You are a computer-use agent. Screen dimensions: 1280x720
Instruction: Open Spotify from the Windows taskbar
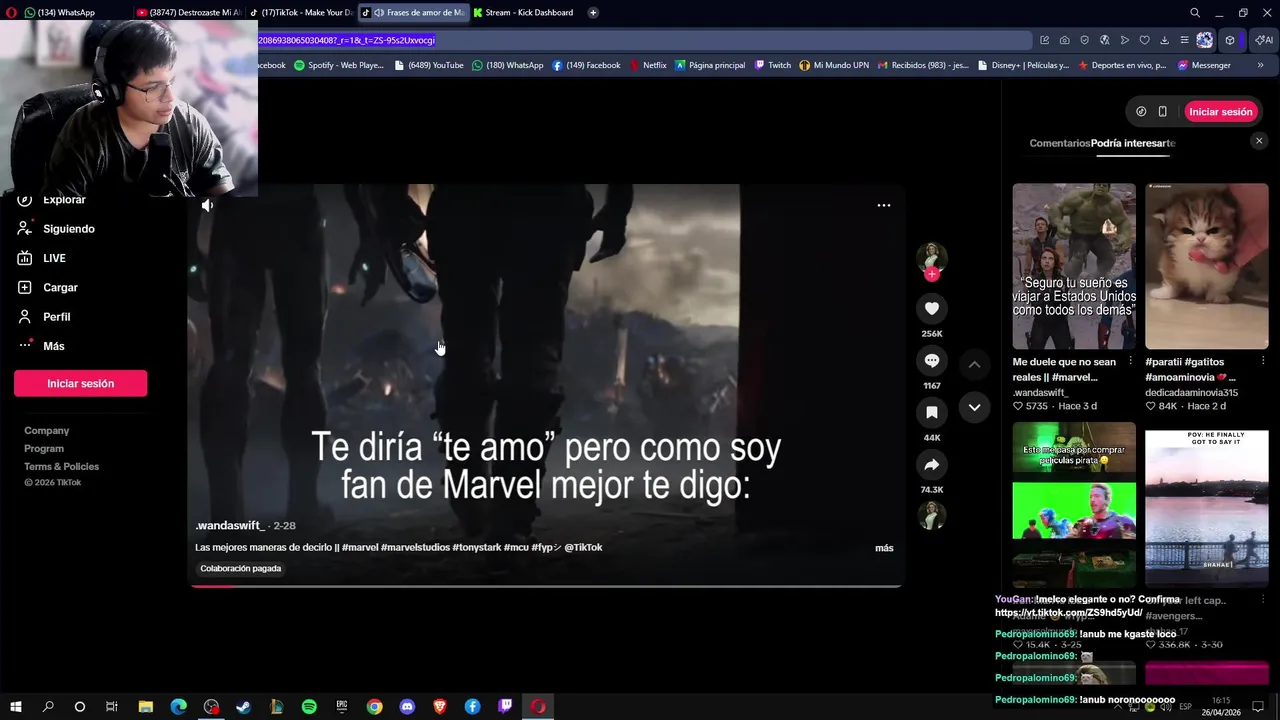point(309,707)
